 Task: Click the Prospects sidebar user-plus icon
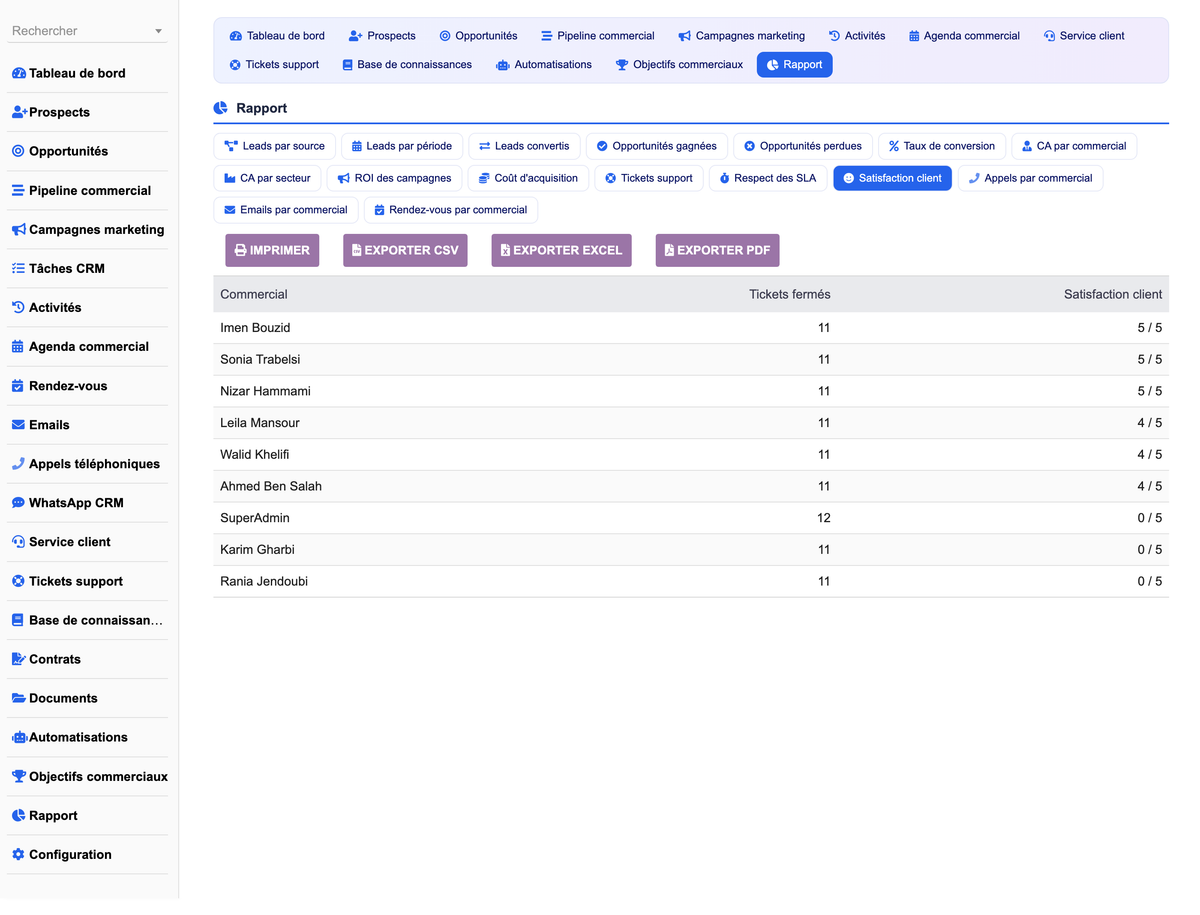(x=19, y=113)
